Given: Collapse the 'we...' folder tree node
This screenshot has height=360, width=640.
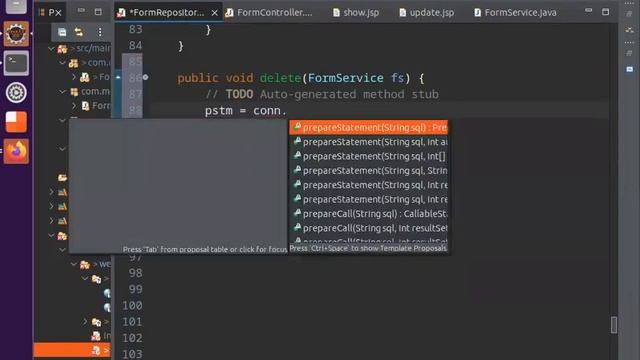Looking at the screenshot, I should (74, 264).
